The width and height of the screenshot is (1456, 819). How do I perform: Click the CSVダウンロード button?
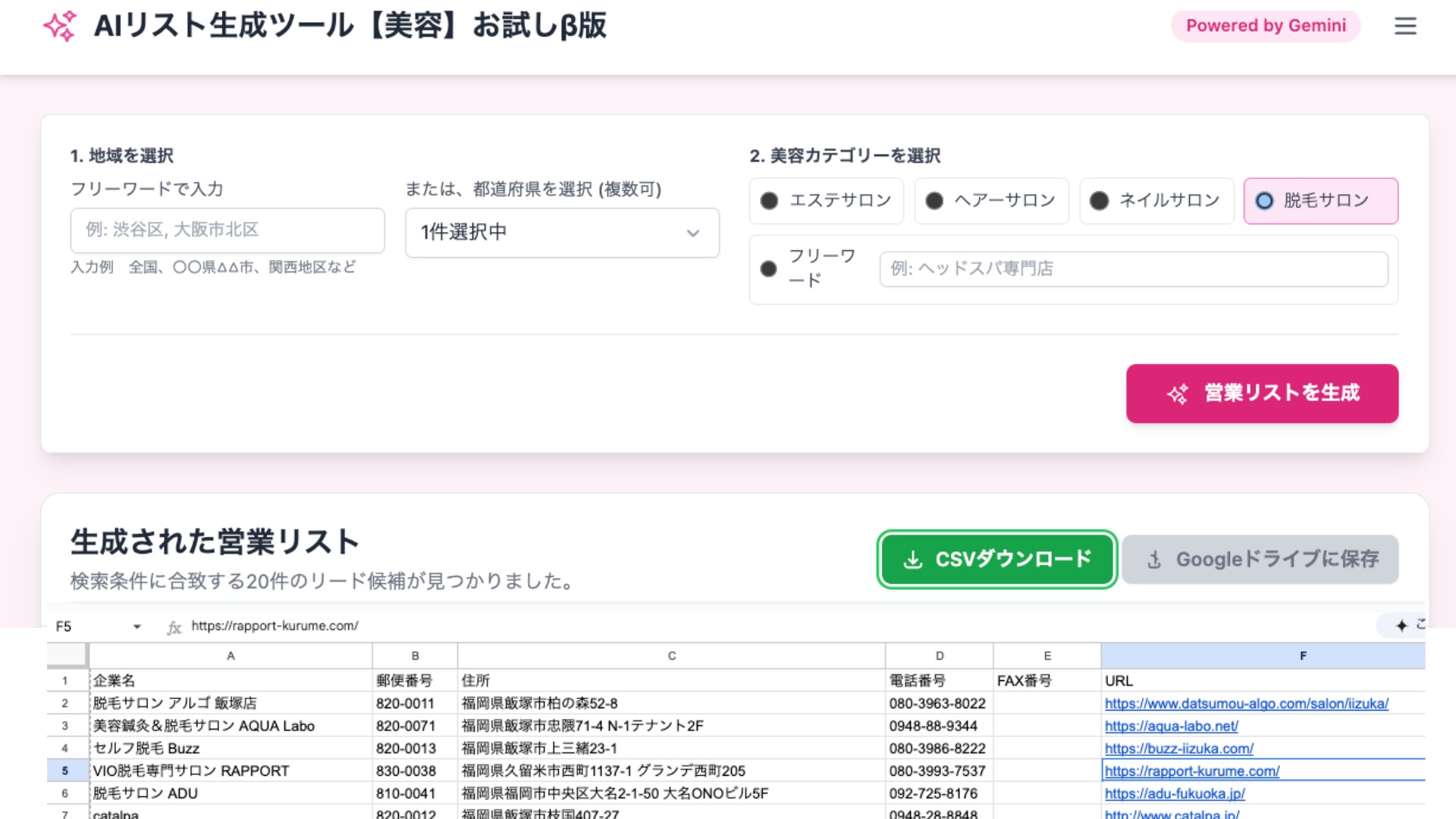pos(996,560)
